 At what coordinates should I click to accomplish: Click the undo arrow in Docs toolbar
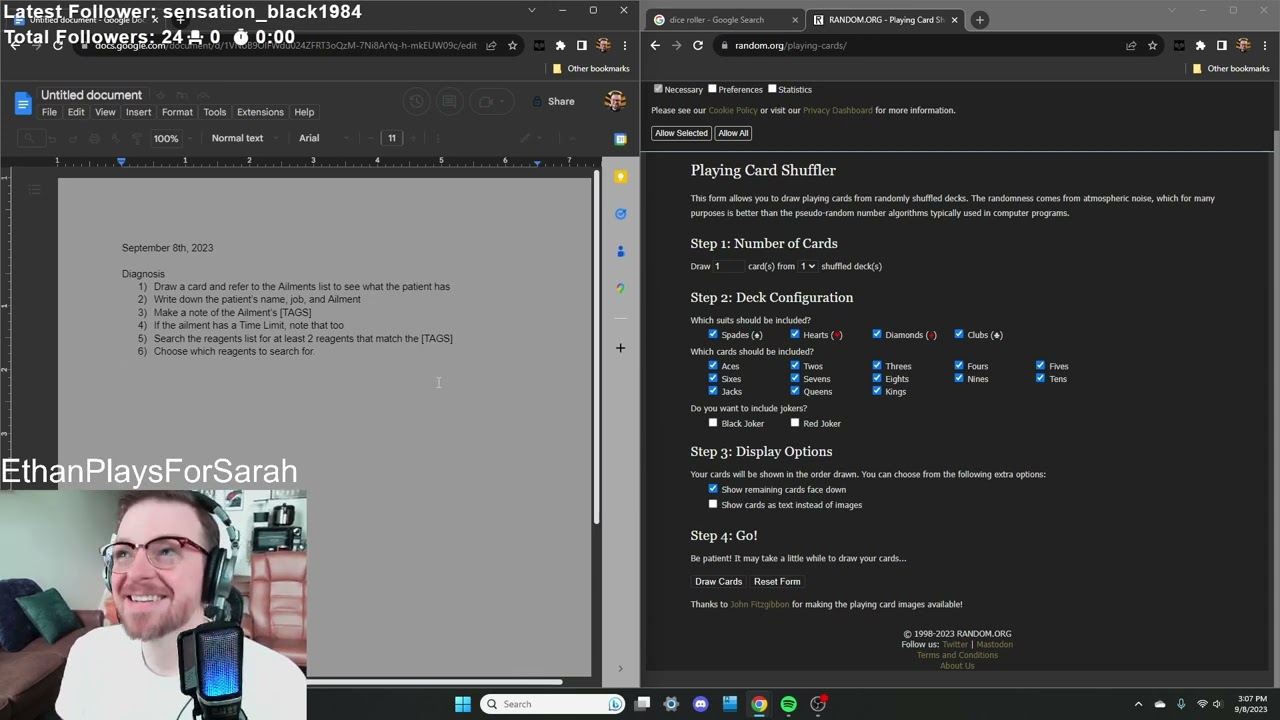click(53, 138)
